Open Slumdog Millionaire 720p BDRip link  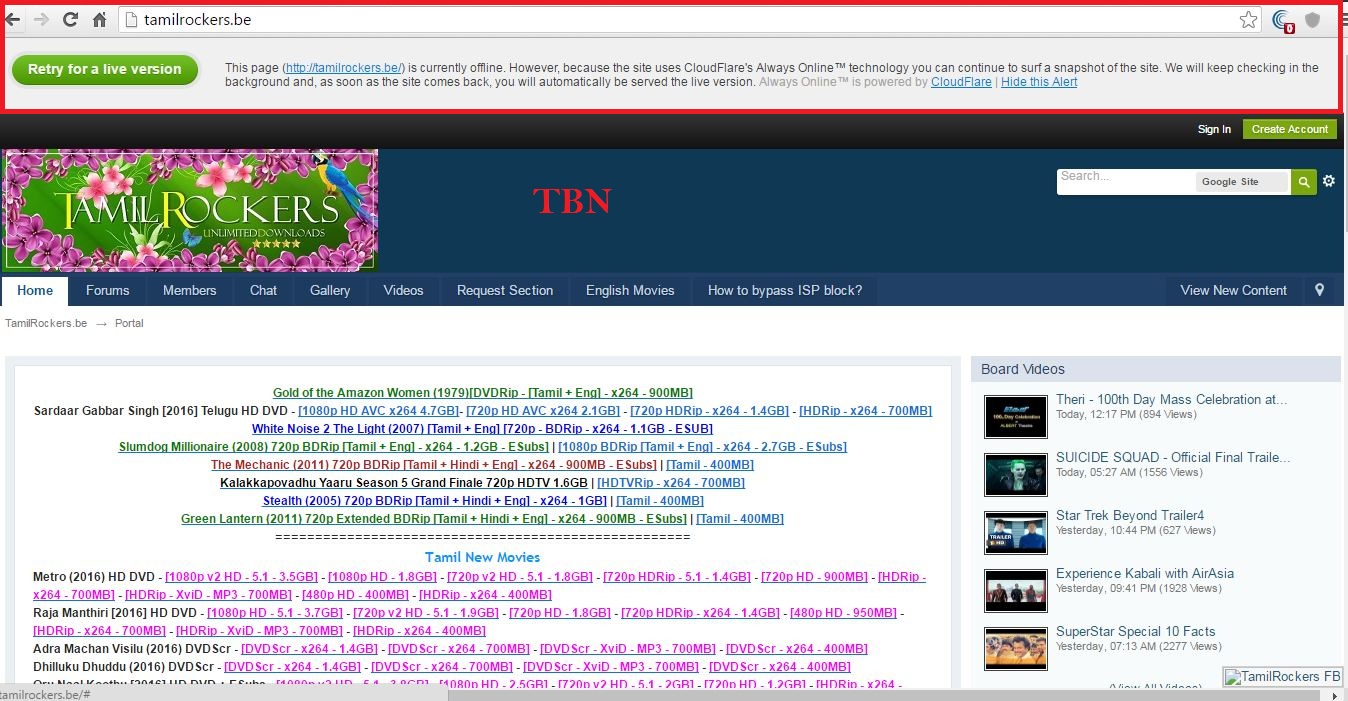pos(333,447)
